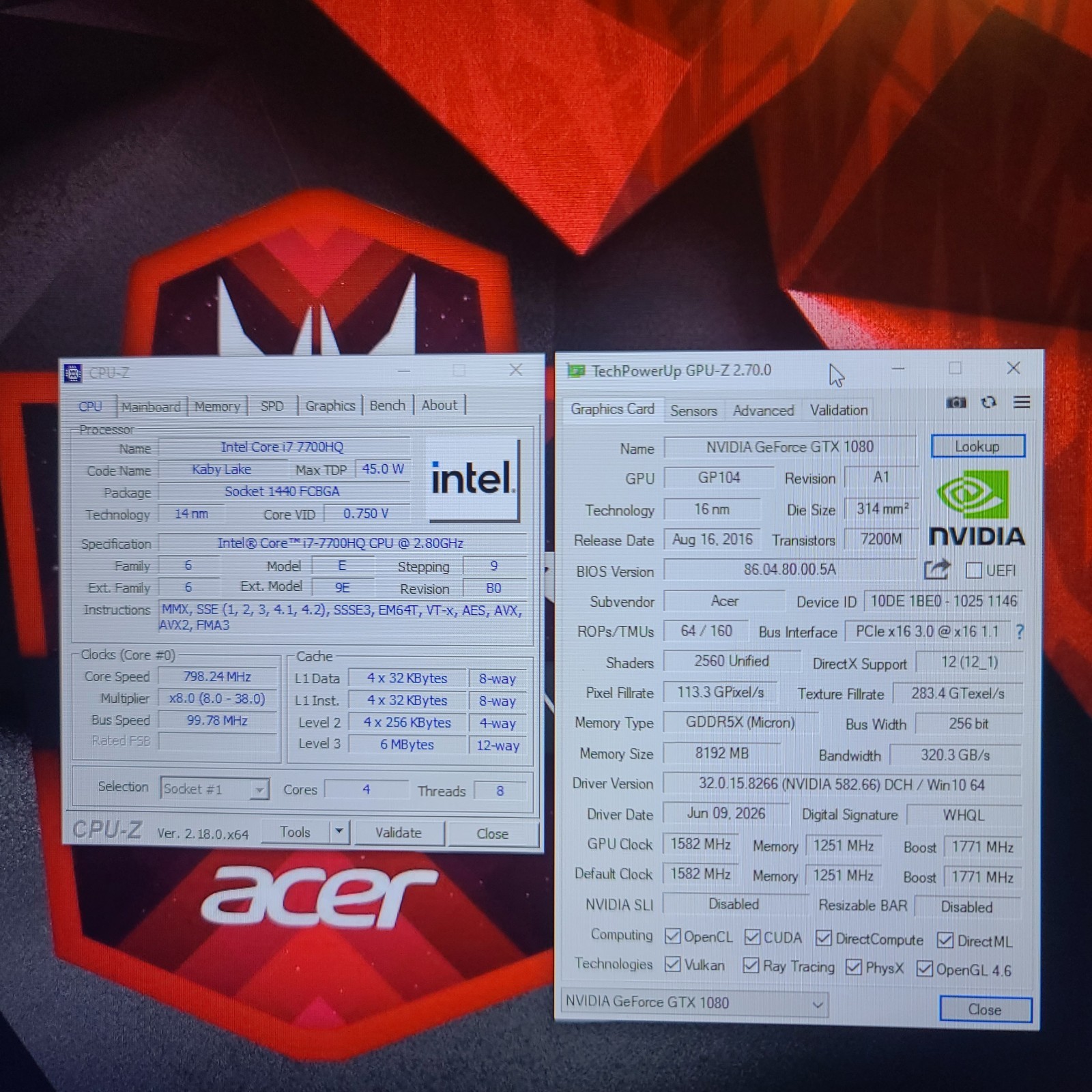Click the Close button in CPU-Z
The height and width of the screenshot is (1092, 1092).
coord(493,833)
